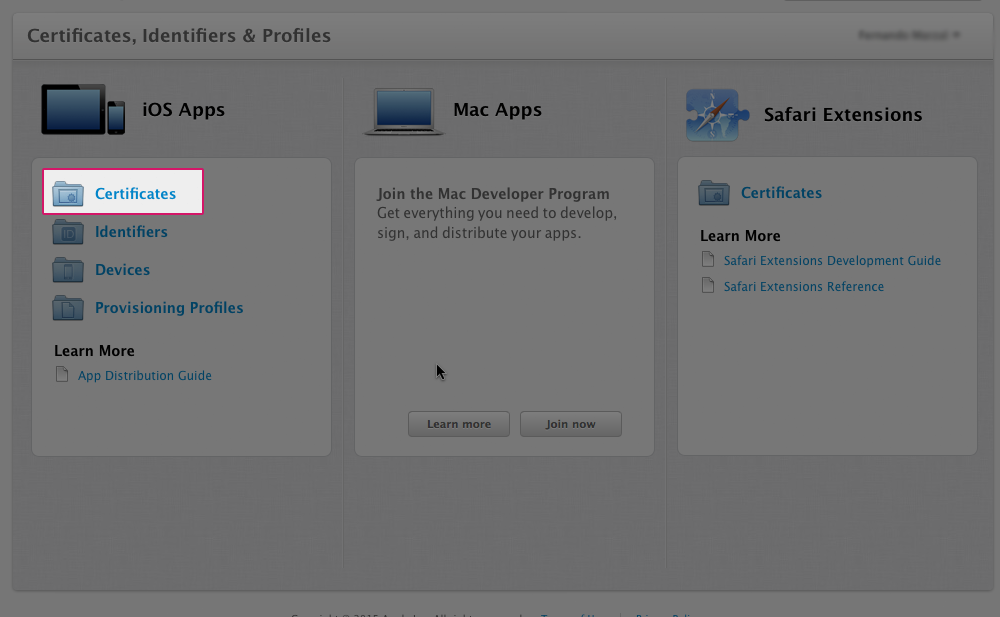Click the Certificates, Identifiers & Profiles title

pos(179,36)
